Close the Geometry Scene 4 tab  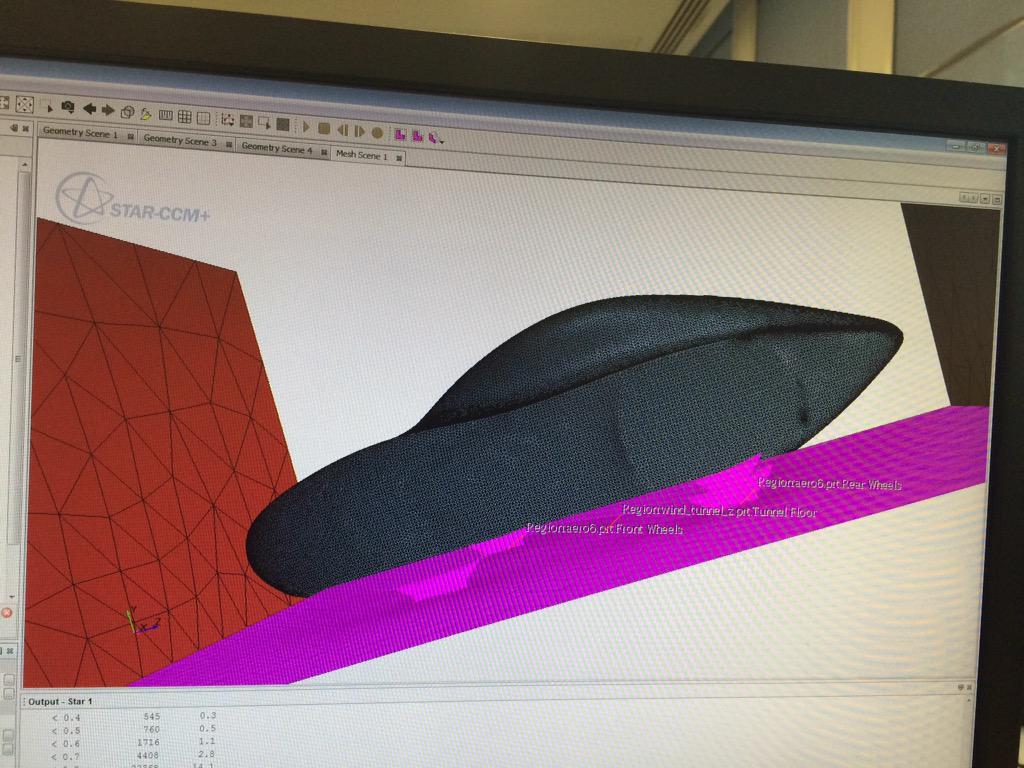[x=324, y=150]
